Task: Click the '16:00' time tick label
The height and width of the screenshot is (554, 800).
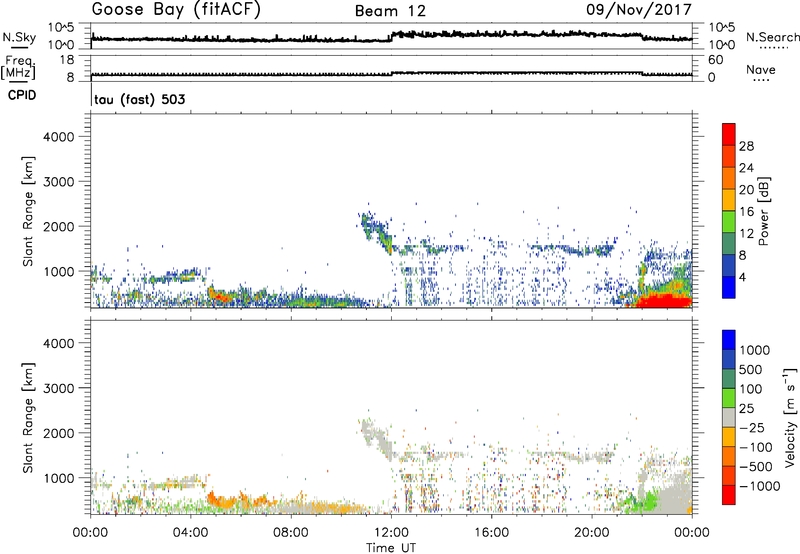Action: tap(491, 533)
